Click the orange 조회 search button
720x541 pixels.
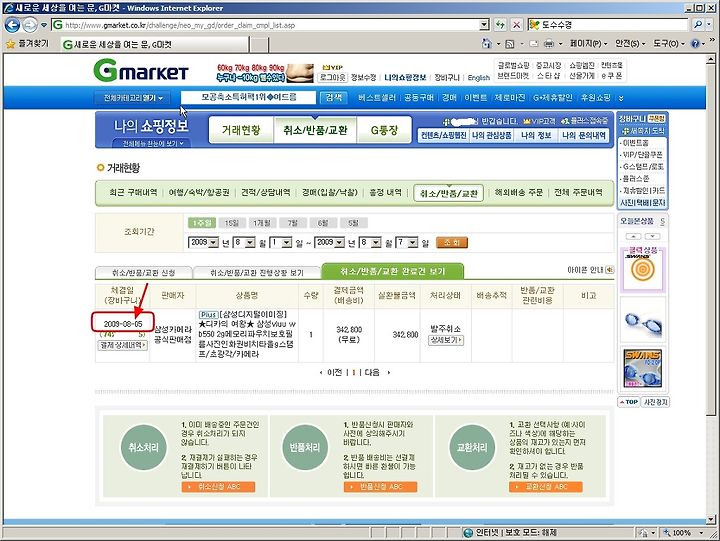click(x=451, y=242)
